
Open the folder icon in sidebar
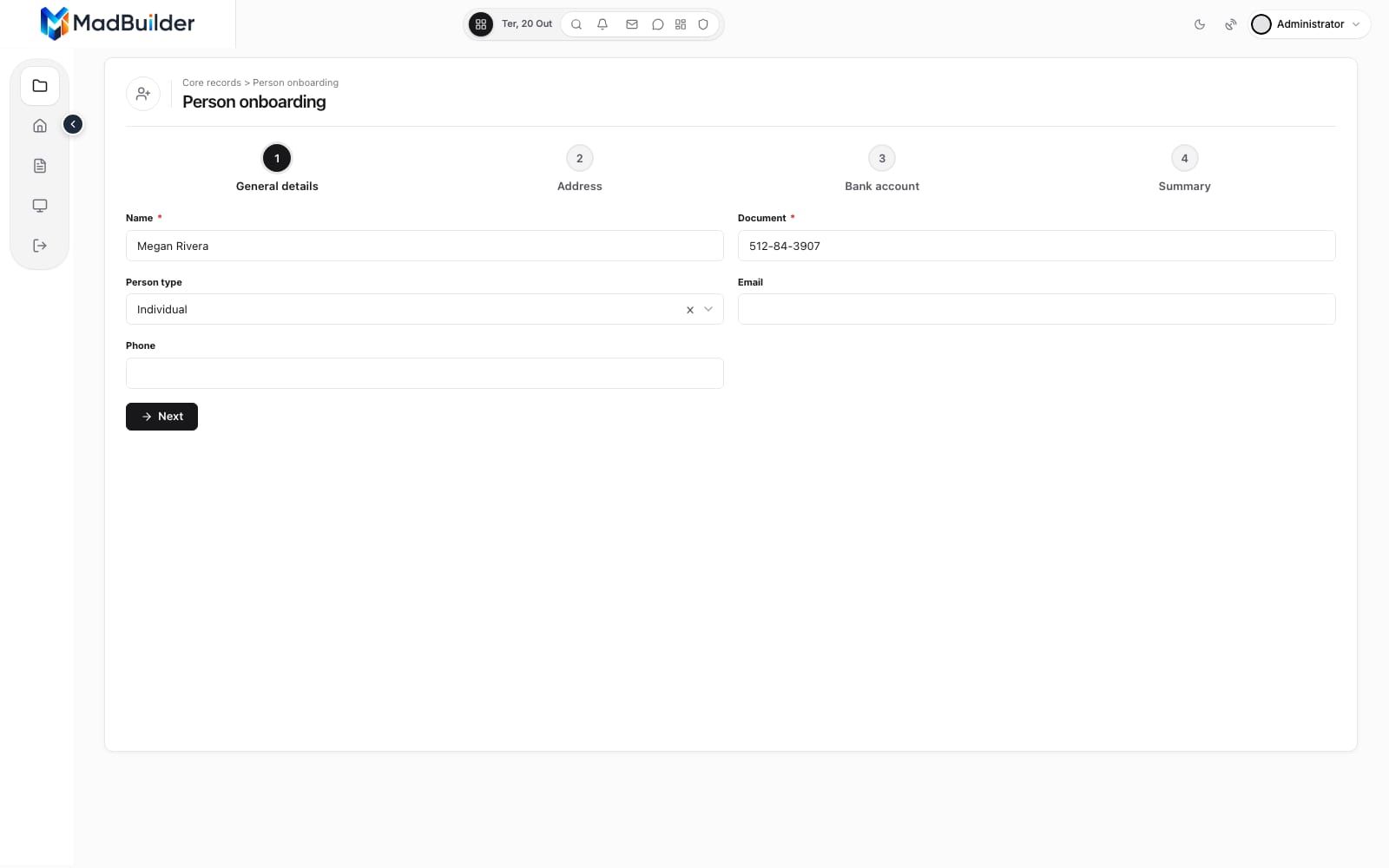point(40,86)
